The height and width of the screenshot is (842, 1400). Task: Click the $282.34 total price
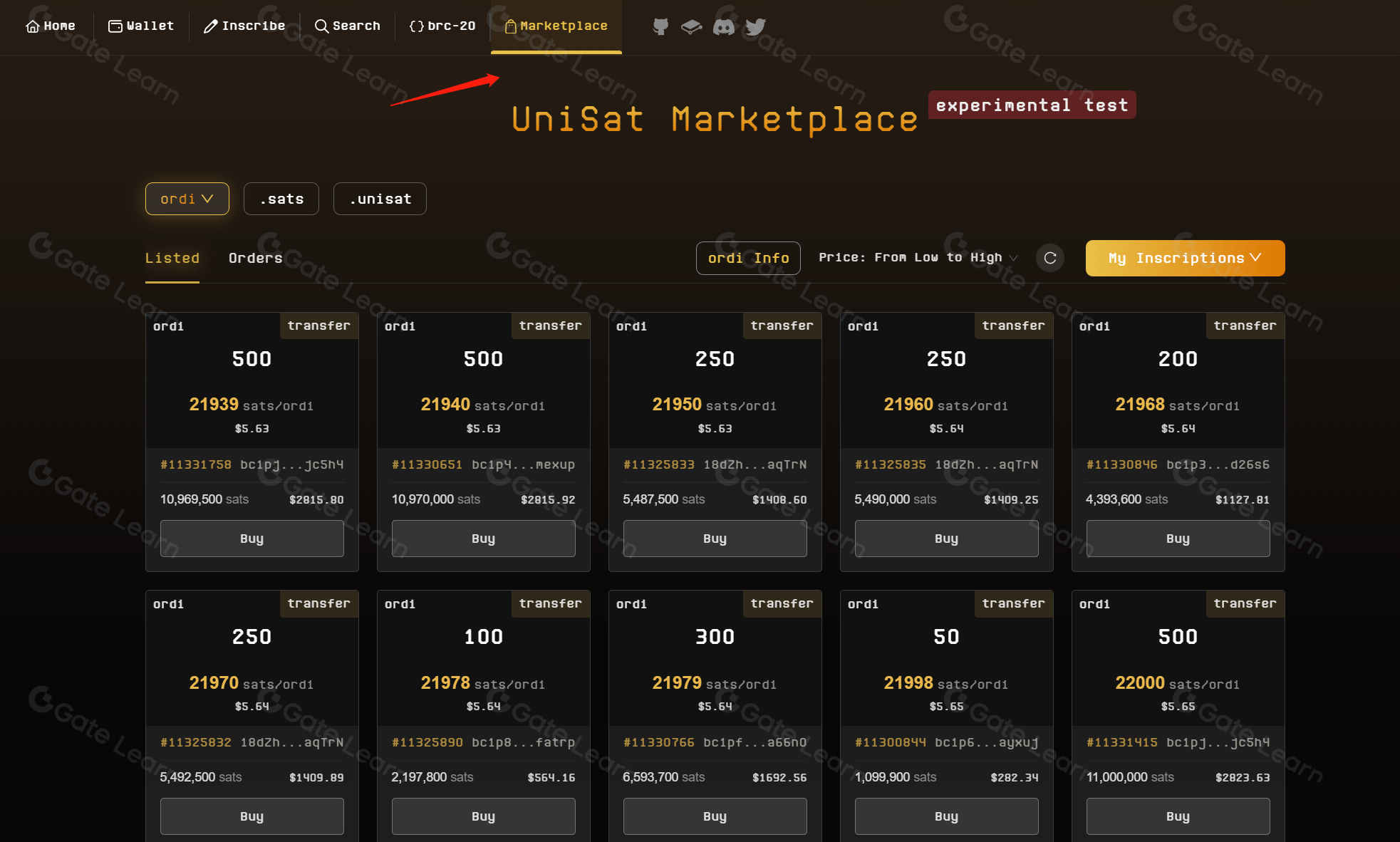pyautogui.click(x=1015, y=778)
